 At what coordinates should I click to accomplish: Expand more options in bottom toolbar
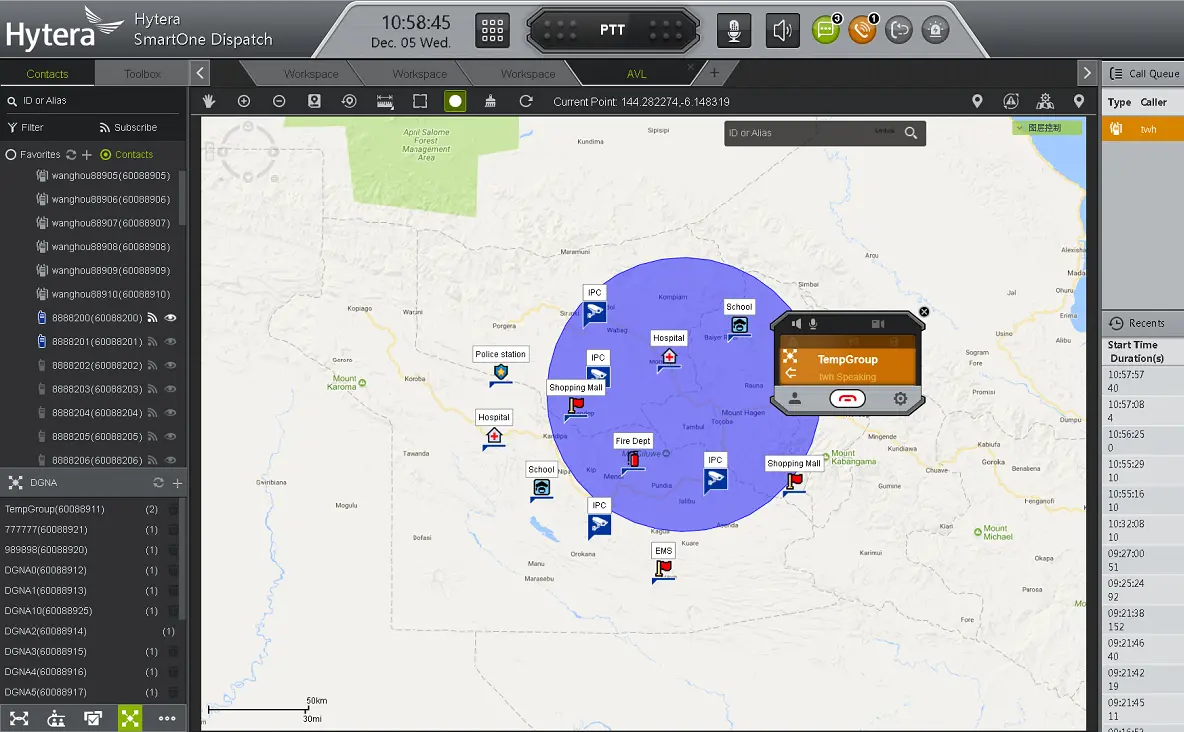tap(167, 718)
